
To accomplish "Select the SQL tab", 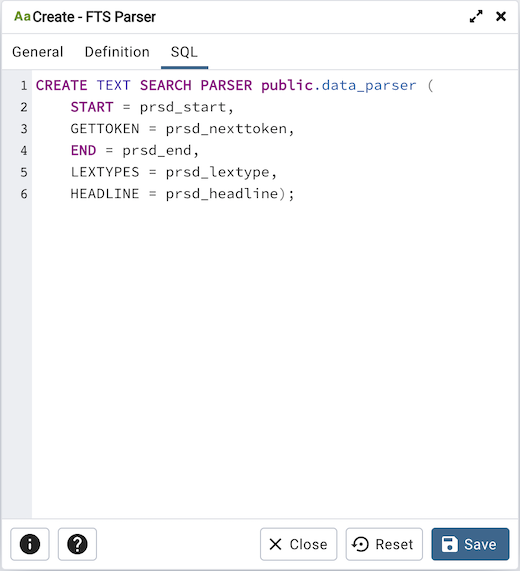I will click(x=184, y=52).
